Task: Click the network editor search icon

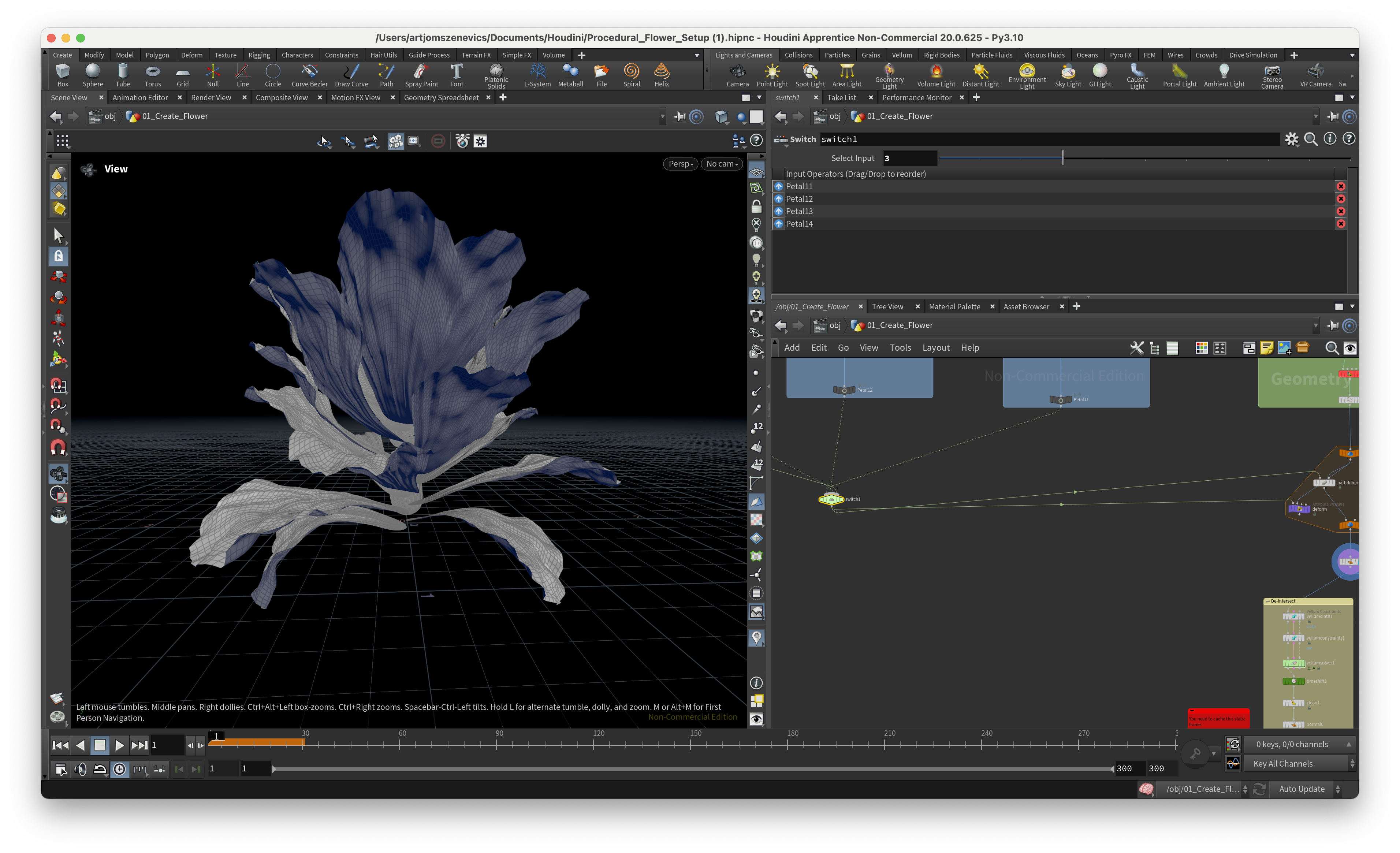Action: (1331, 348)
